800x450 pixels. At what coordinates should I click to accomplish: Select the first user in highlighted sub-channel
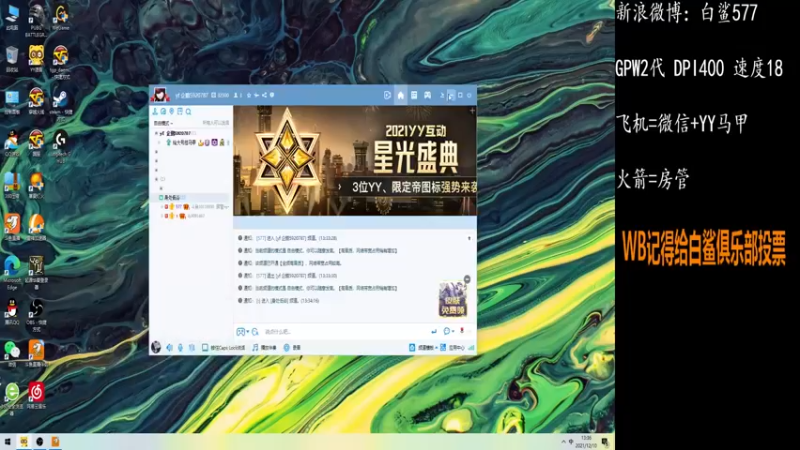[194, 207]
